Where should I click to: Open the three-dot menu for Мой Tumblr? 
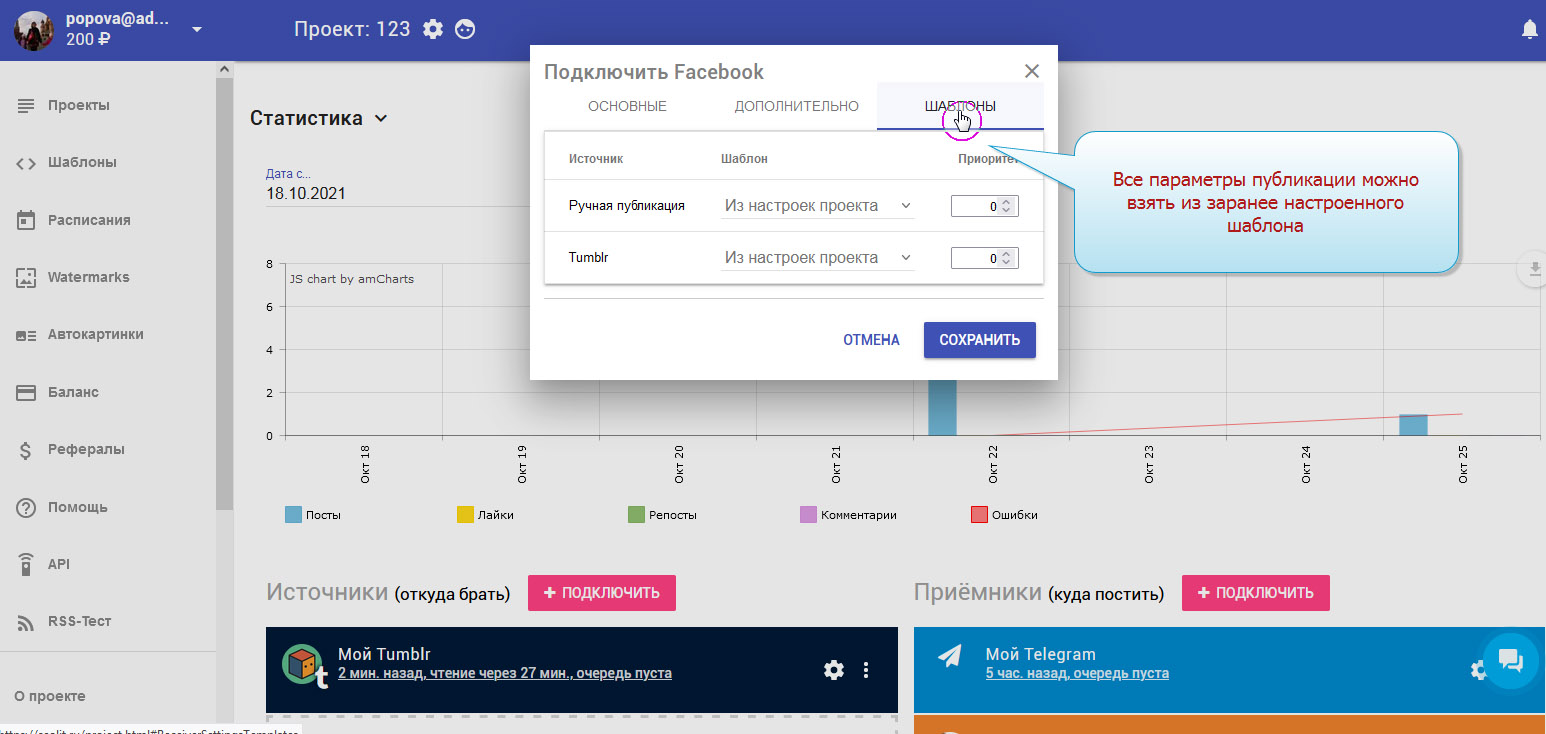coord(866,670)
